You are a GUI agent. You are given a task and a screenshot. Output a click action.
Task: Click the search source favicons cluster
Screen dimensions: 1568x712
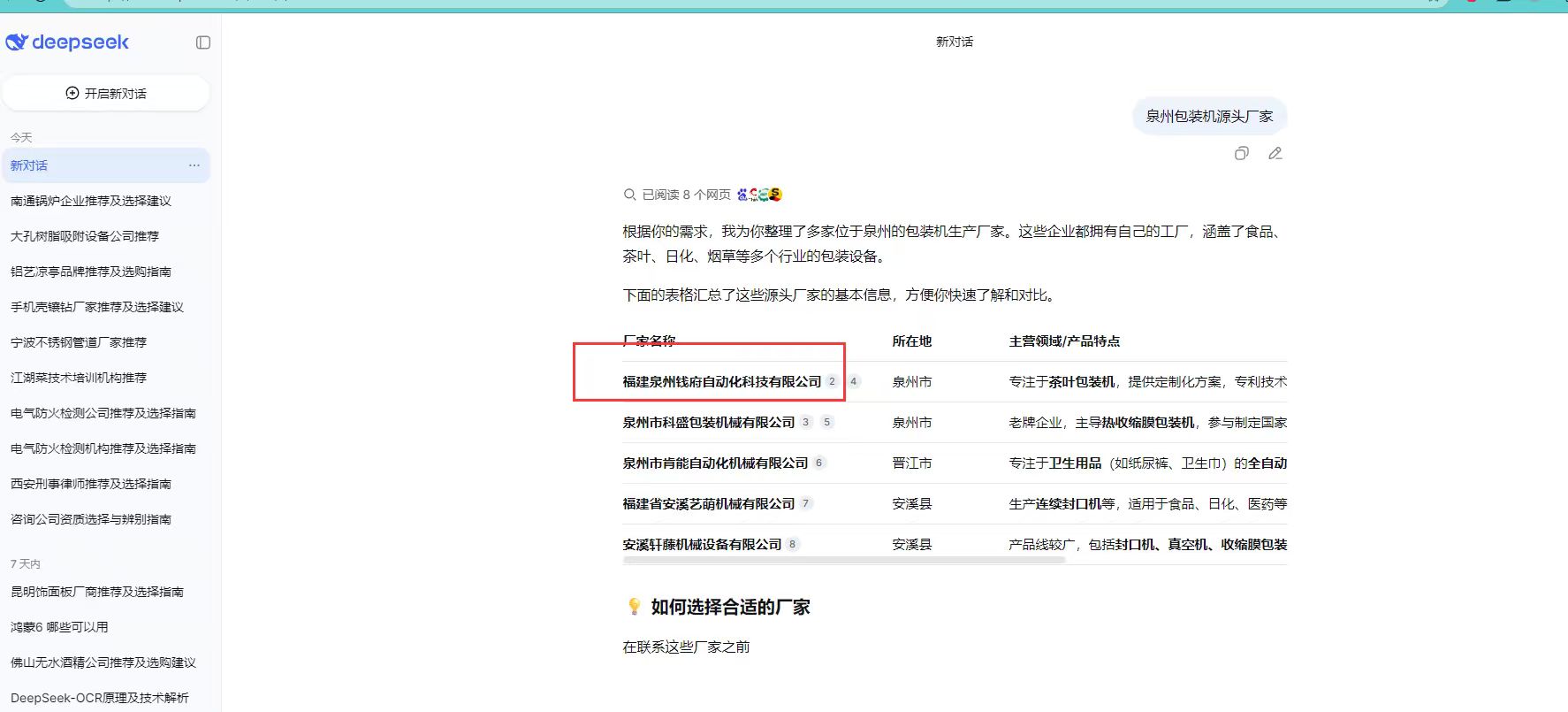coord(759,195)
